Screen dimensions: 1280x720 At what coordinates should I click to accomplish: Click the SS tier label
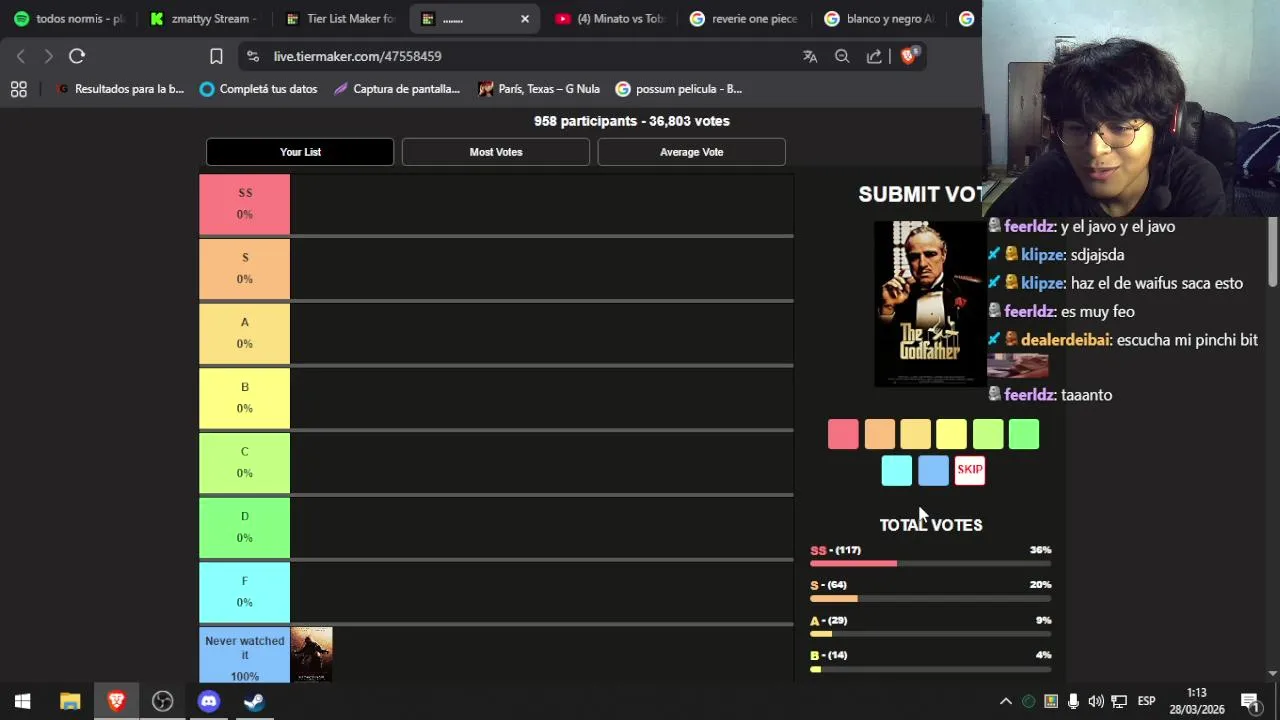tap(244, 204)
